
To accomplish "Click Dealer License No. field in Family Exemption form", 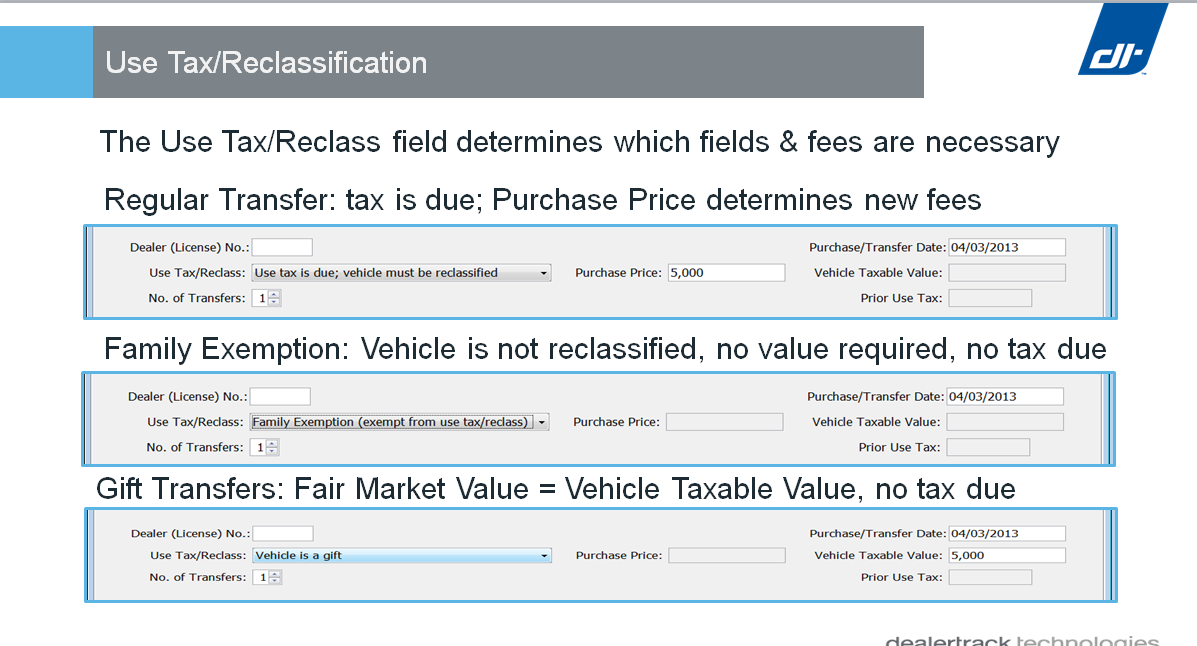I will click(280, 397).
